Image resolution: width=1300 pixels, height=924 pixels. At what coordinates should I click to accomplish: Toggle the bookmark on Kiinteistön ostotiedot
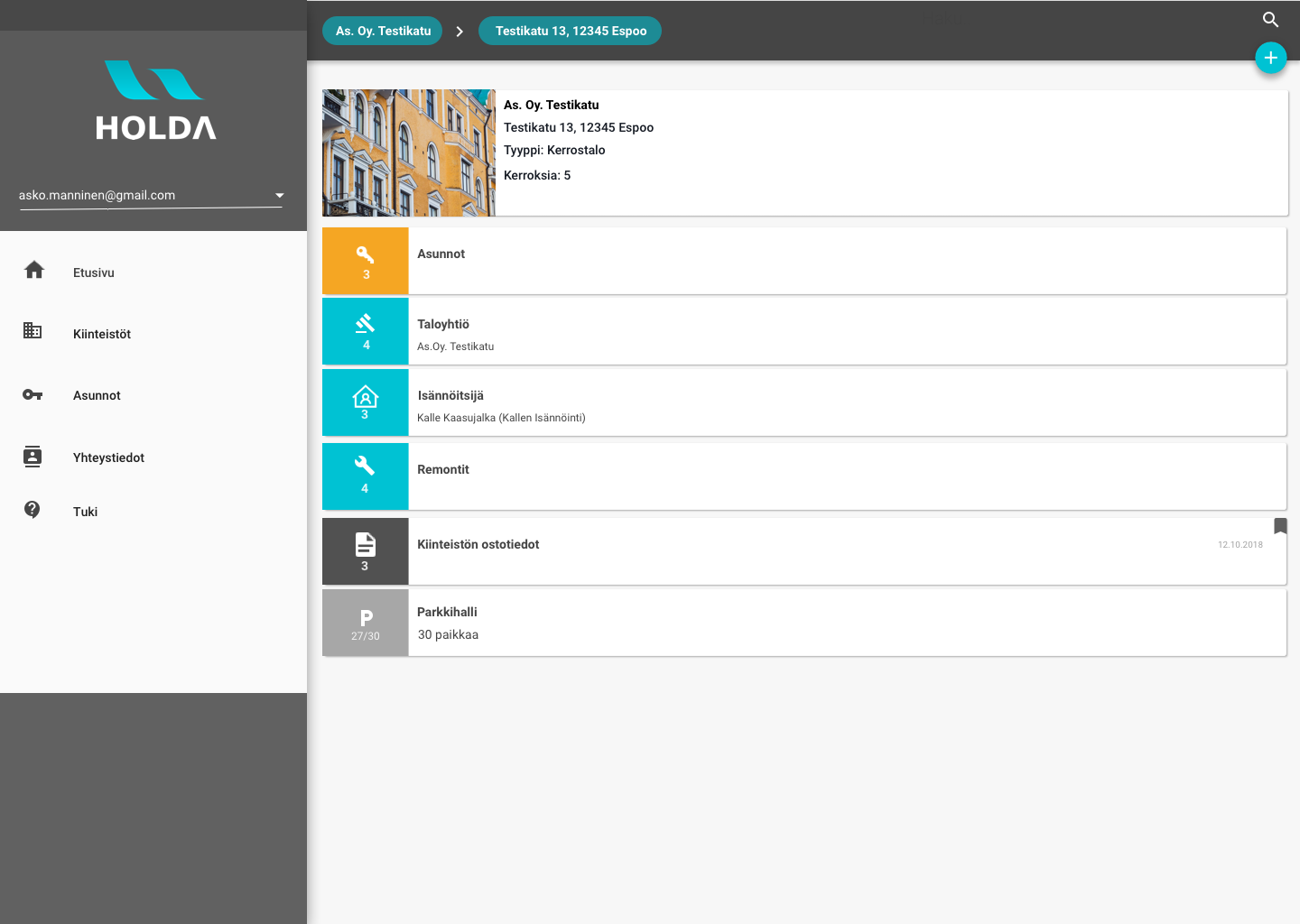tap(1280, 526)
